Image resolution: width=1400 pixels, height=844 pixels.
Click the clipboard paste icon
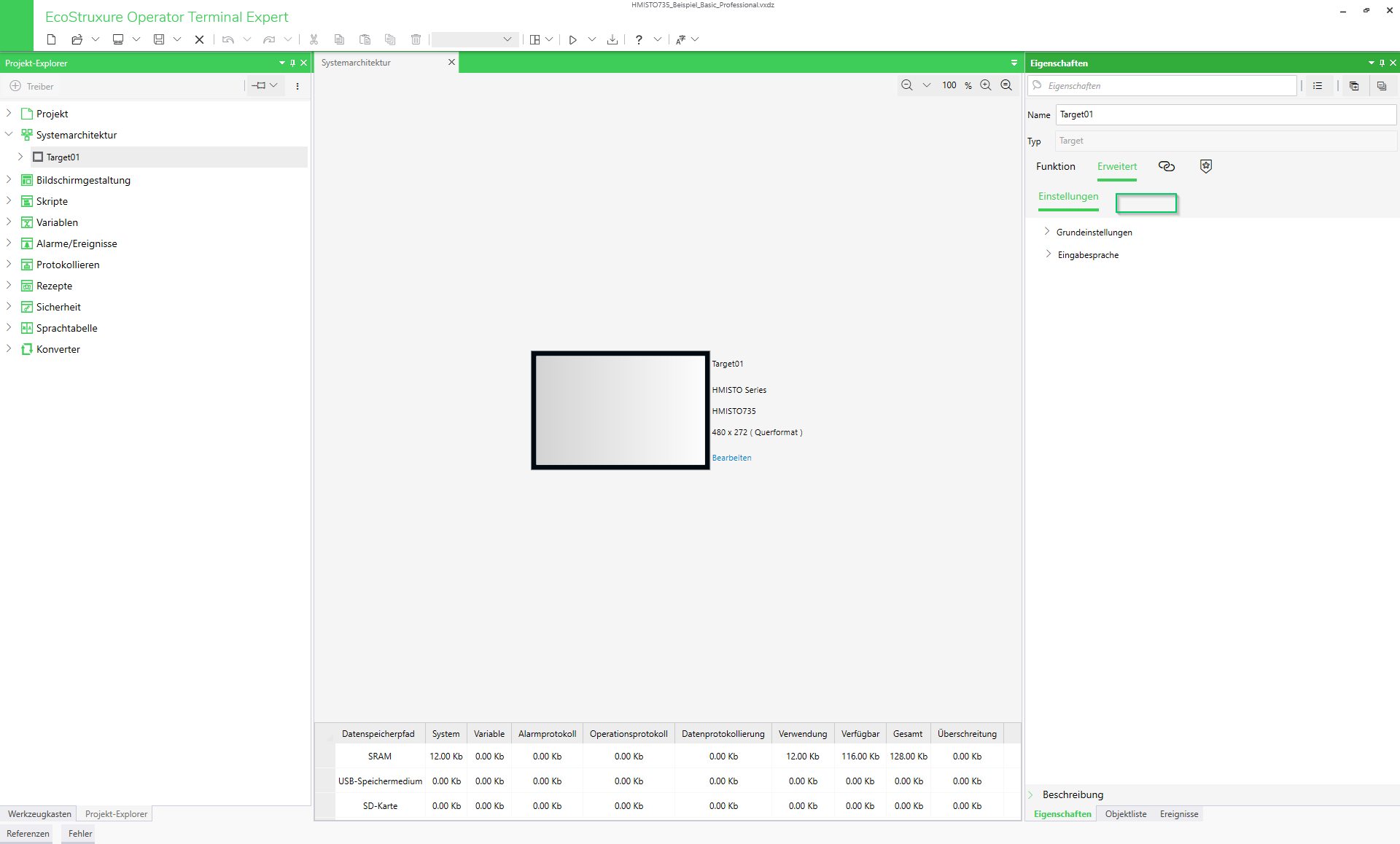365,39
